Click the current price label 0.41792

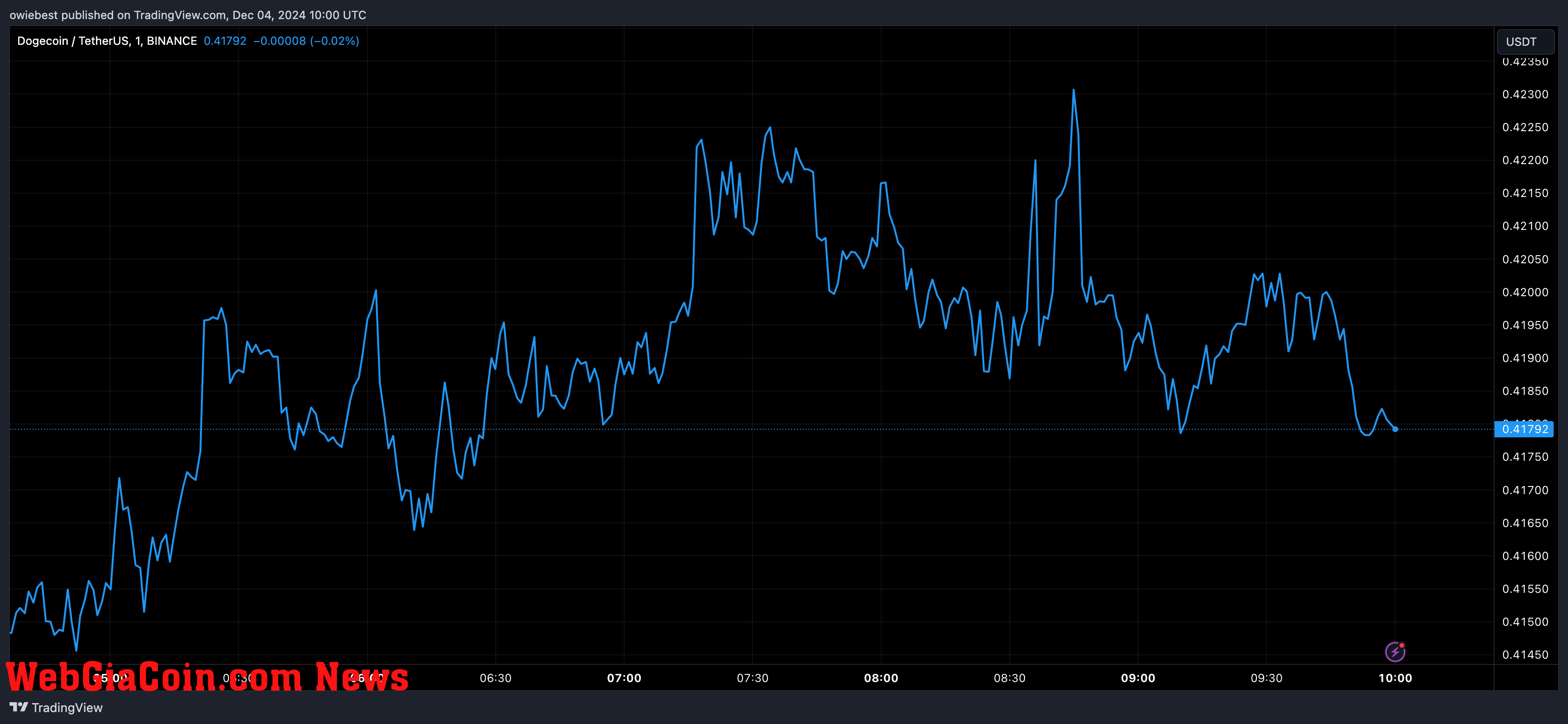1524,429
